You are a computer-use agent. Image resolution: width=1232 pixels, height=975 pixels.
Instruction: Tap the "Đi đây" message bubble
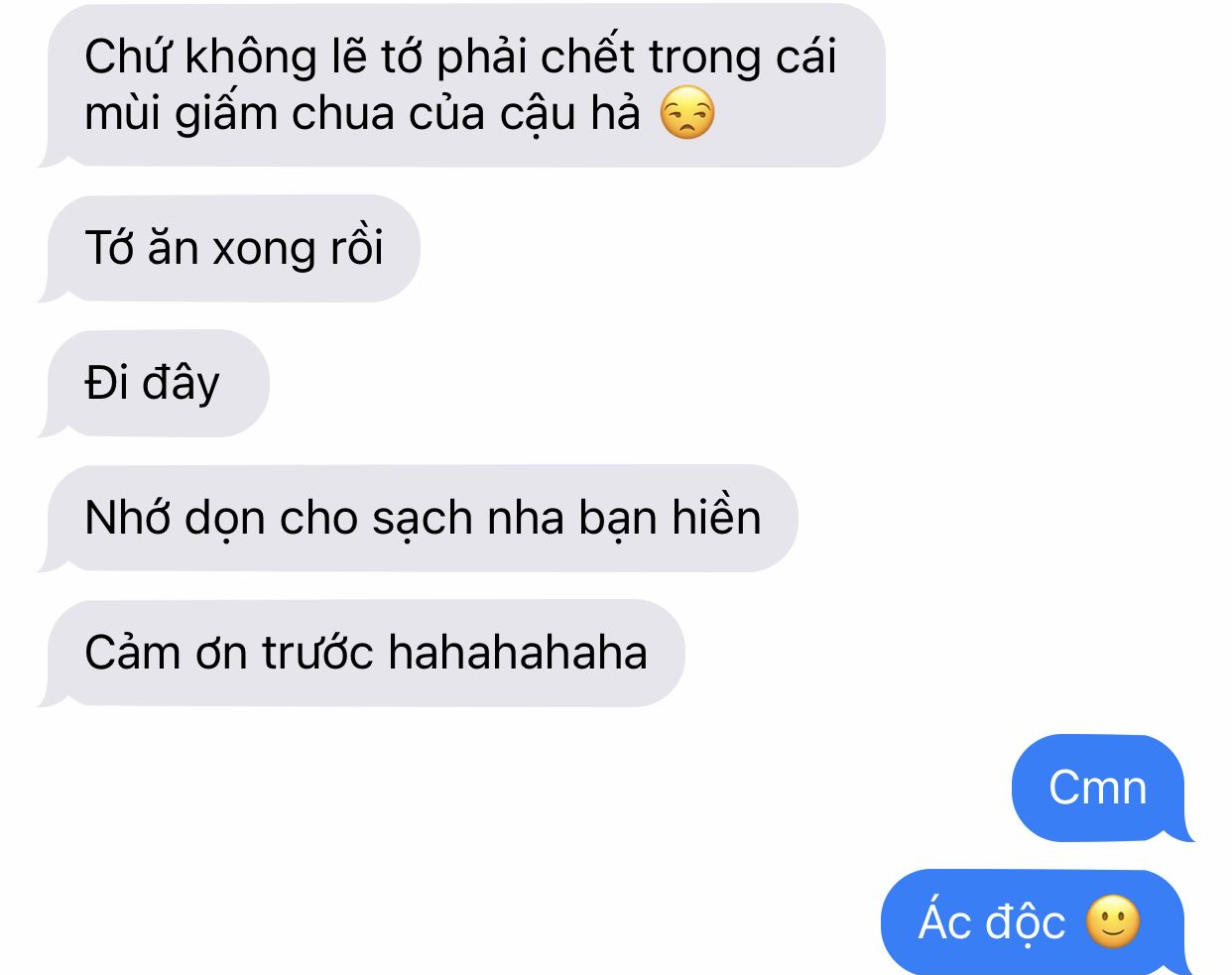155,383
